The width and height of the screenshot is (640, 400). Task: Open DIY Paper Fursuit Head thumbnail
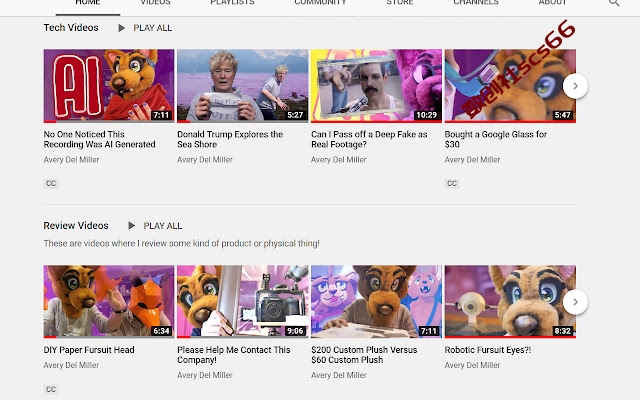109,302
